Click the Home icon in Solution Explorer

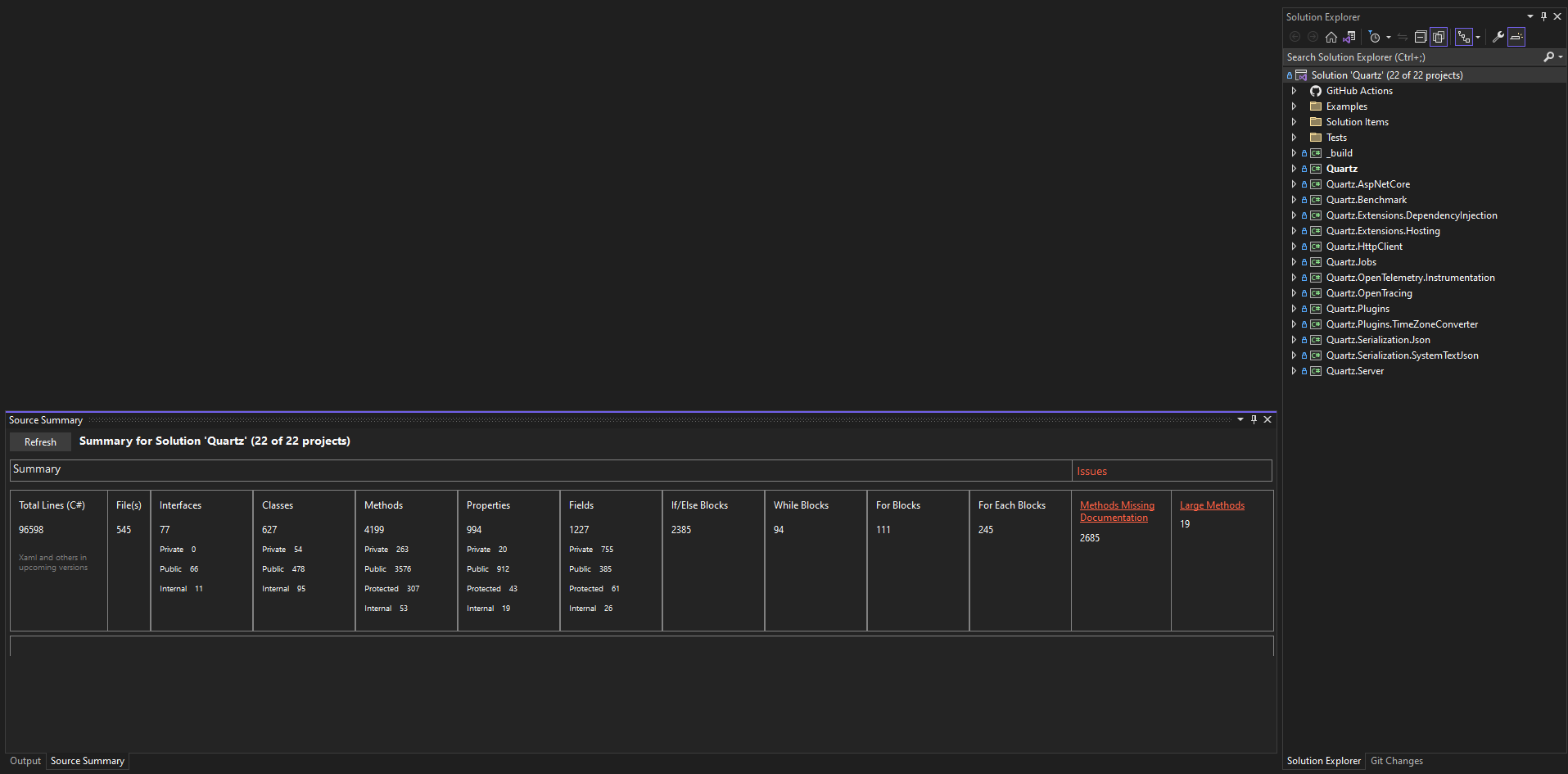(x=1331, y=37)
